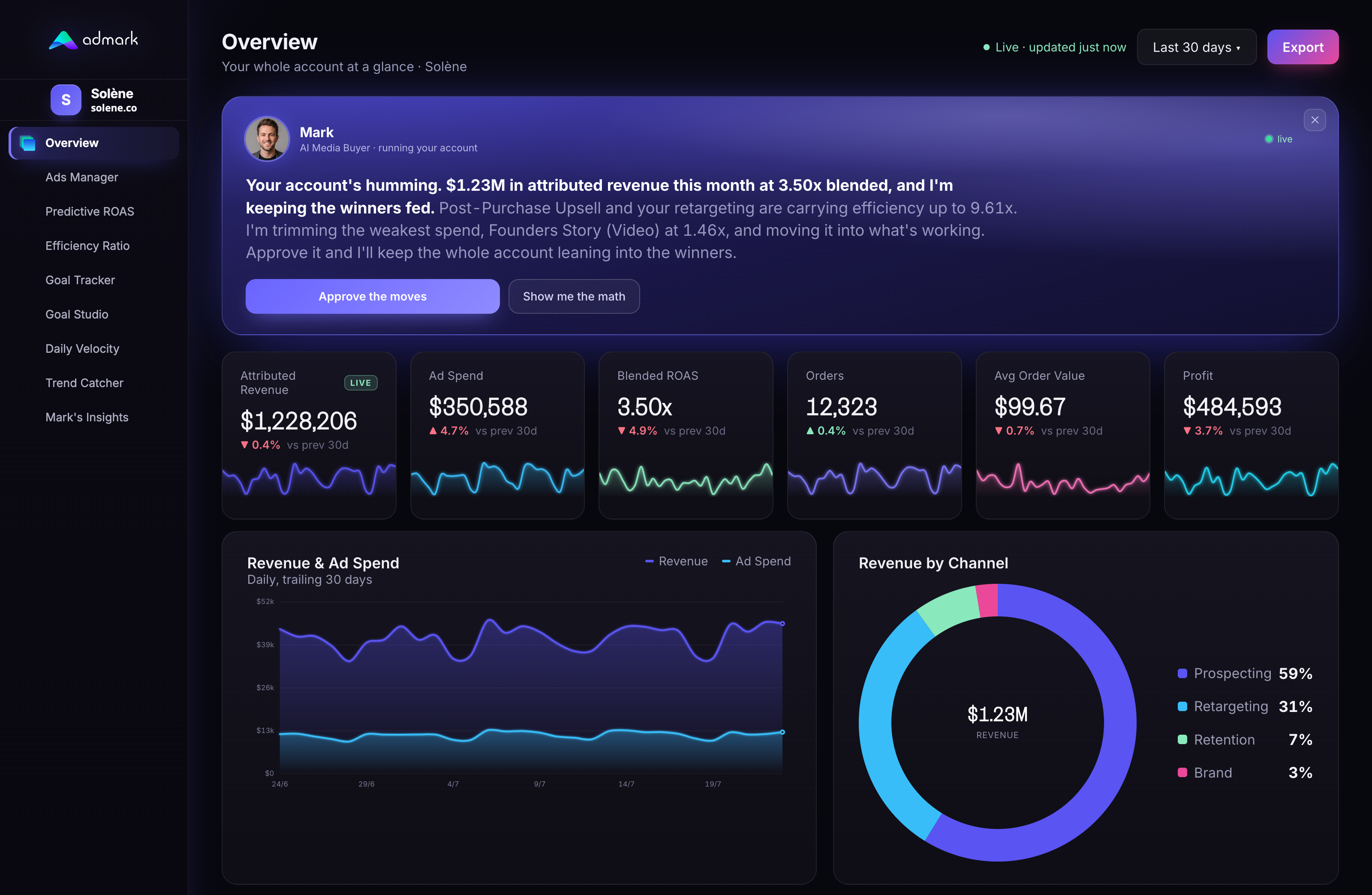This screenshot has width=1372, height=895.
Task: Toggle the Revenue legend series
Action: click(x=676, y=562)
